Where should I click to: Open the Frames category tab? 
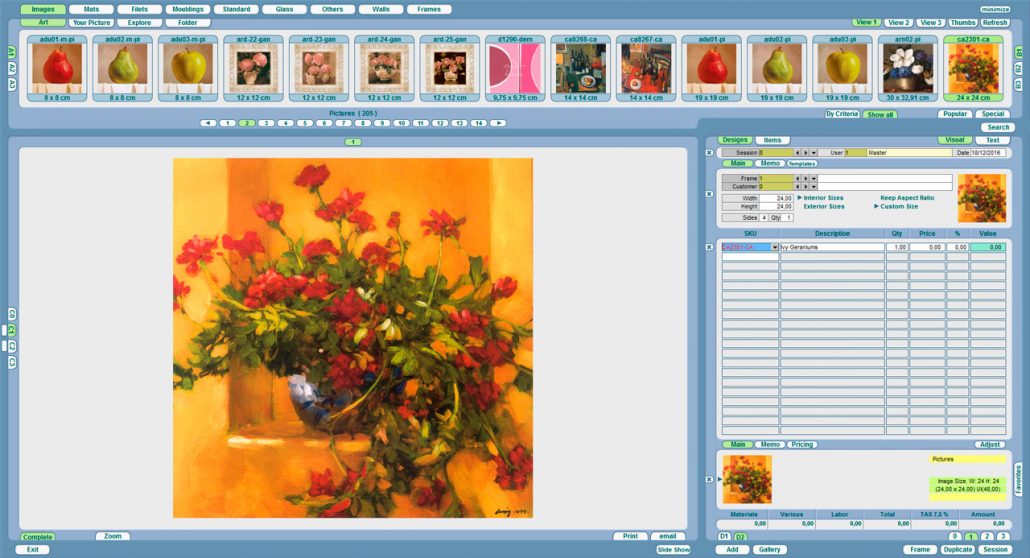pyautogui.click(x=429, y=9)
